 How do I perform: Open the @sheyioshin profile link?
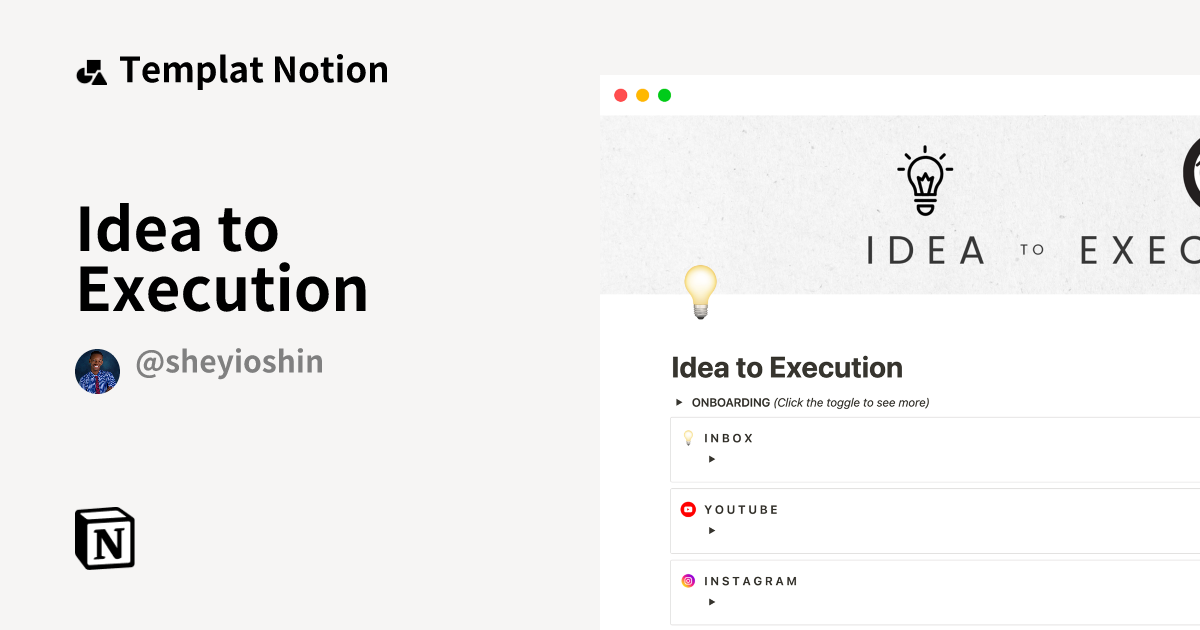tap(228, 362)
